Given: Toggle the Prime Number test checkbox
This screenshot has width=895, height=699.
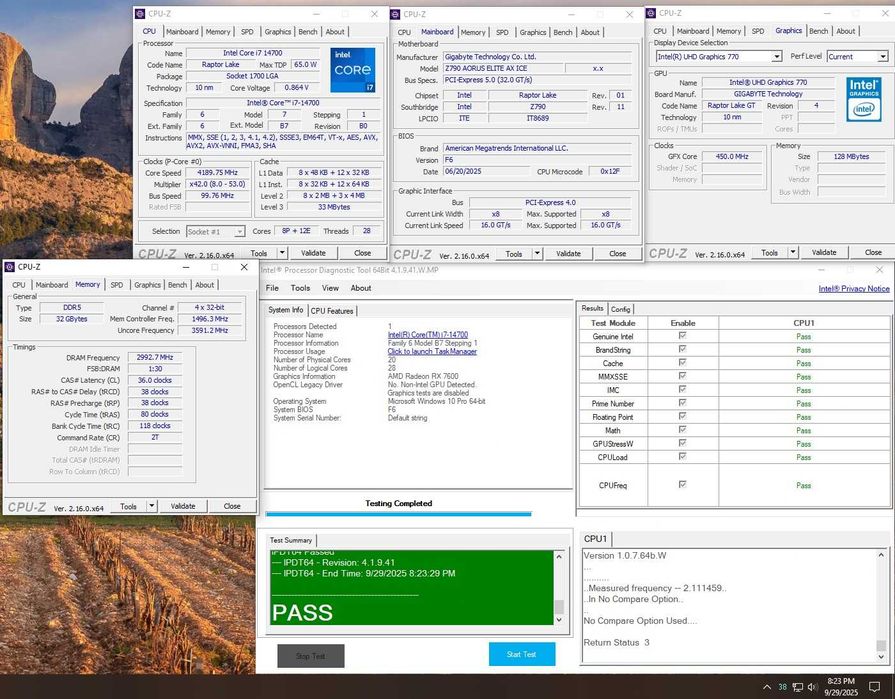Looking at the screenshot, I should click(x=682, y=403).
